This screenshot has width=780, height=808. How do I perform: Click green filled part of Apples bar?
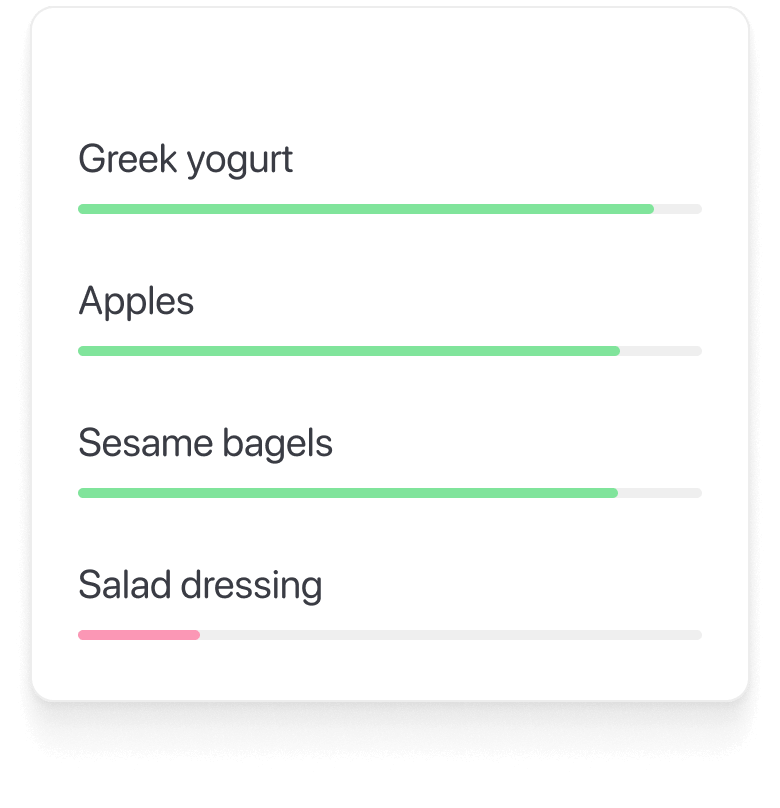pos(349,351)
